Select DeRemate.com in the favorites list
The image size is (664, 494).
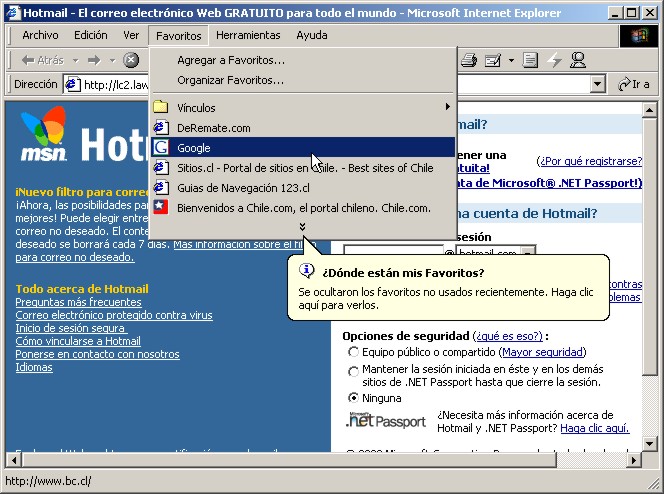tap(303, 128)
